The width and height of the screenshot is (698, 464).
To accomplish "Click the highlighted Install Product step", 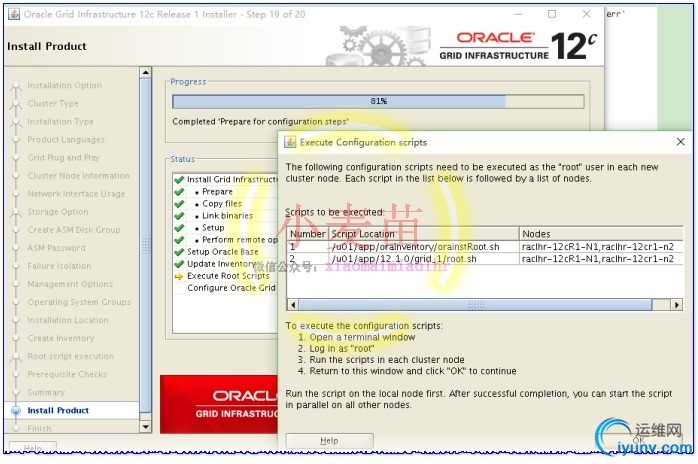I will pyautogui.click(x=58, y=411).
